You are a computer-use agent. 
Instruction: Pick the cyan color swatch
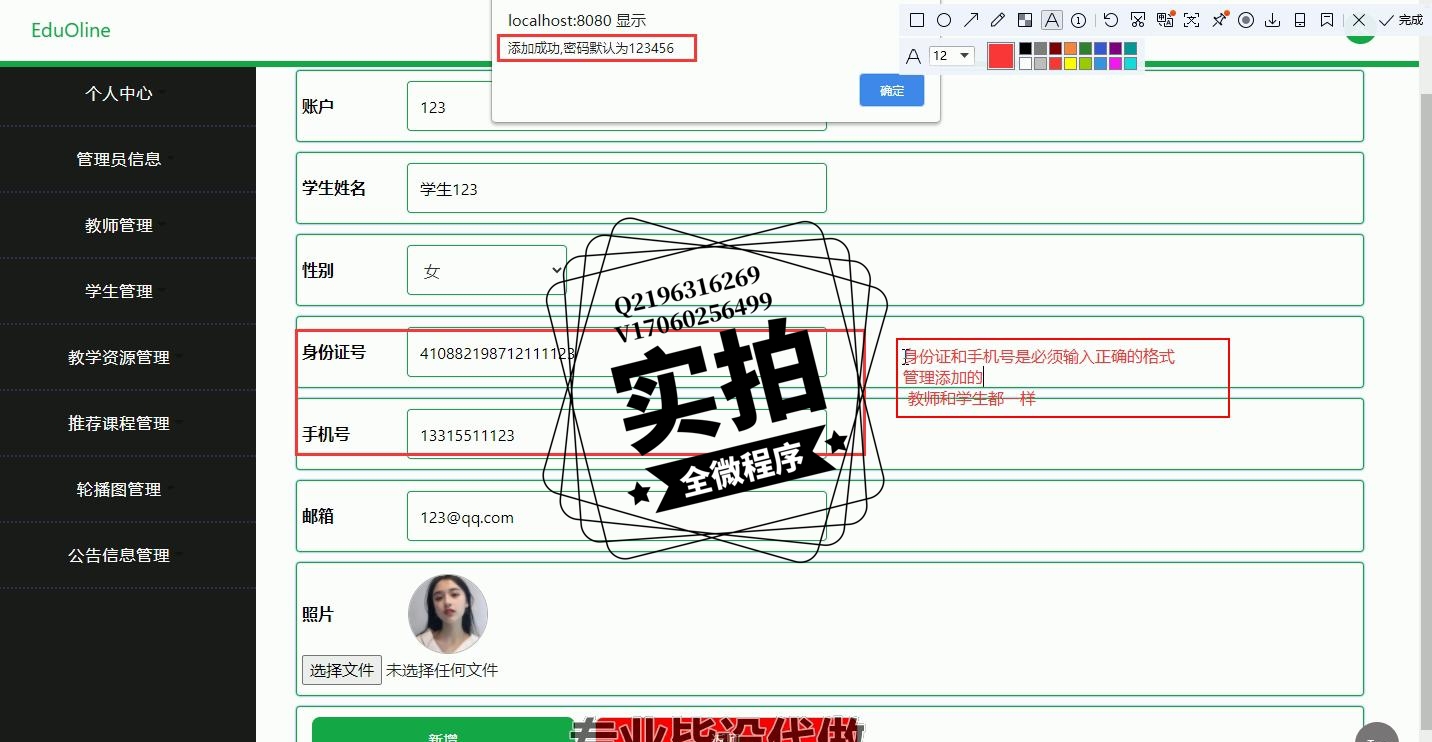1130,64
